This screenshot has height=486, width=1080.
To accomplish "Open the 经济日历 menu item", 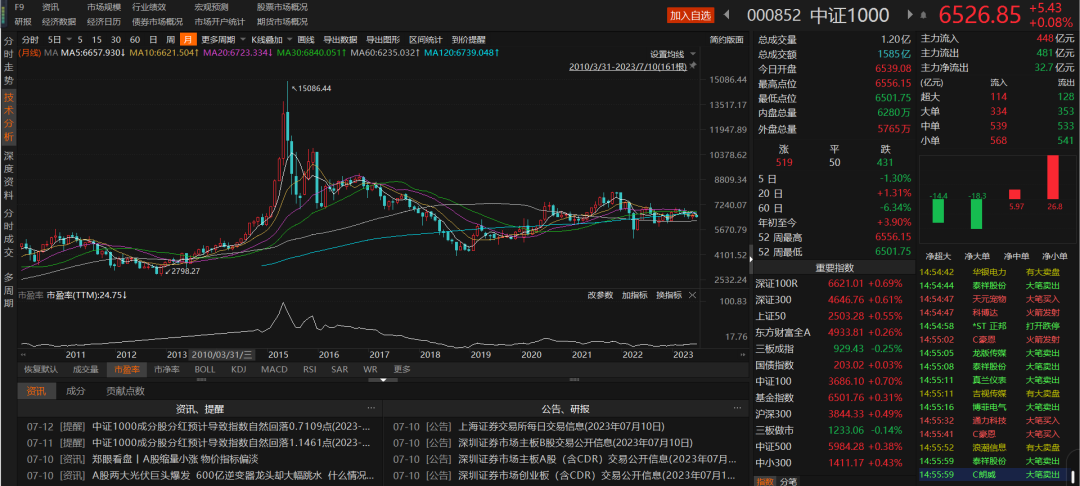I will (x=104, y=21).
